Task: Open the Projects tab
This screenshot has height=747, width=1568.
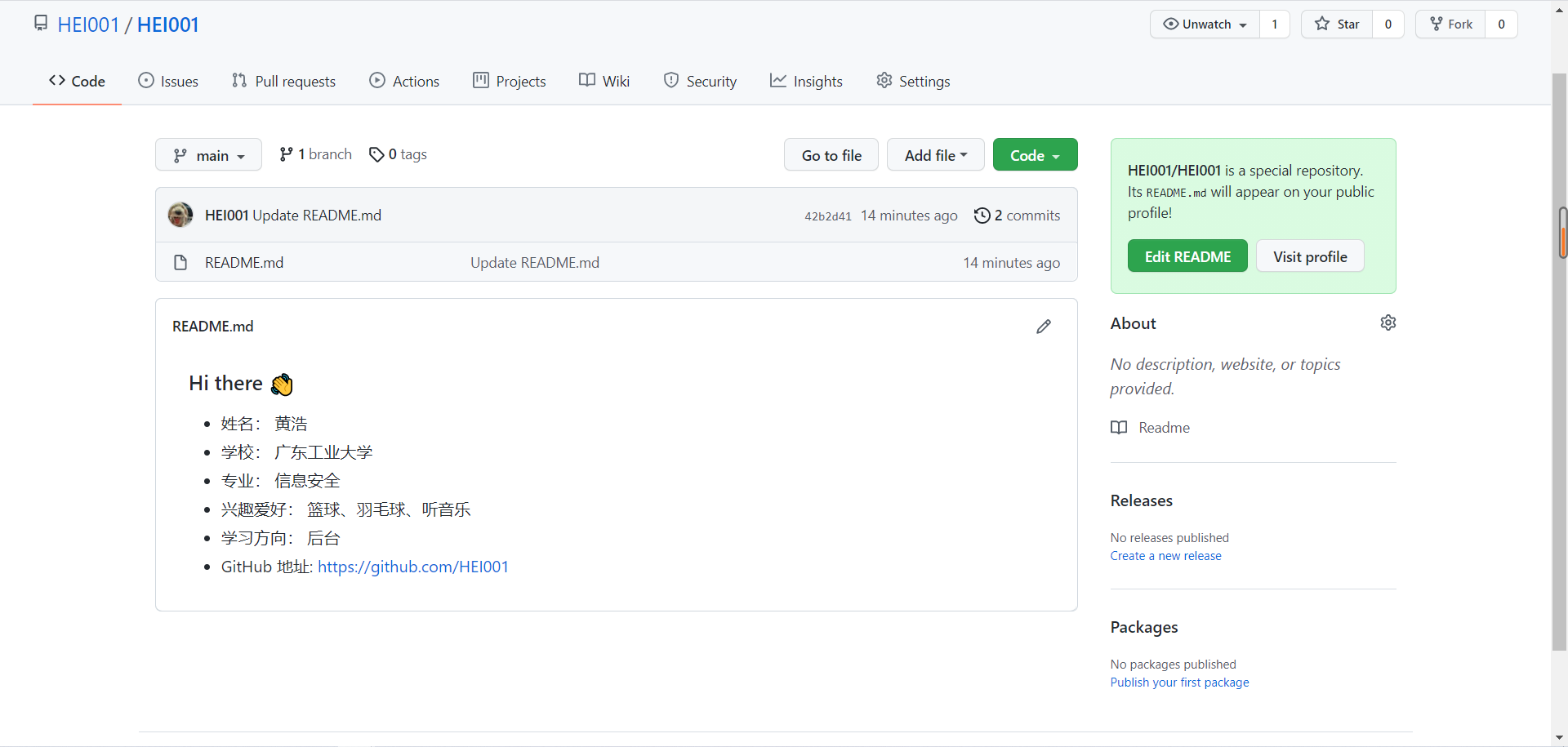Action: pyautogui.click(x=510, y=81)
